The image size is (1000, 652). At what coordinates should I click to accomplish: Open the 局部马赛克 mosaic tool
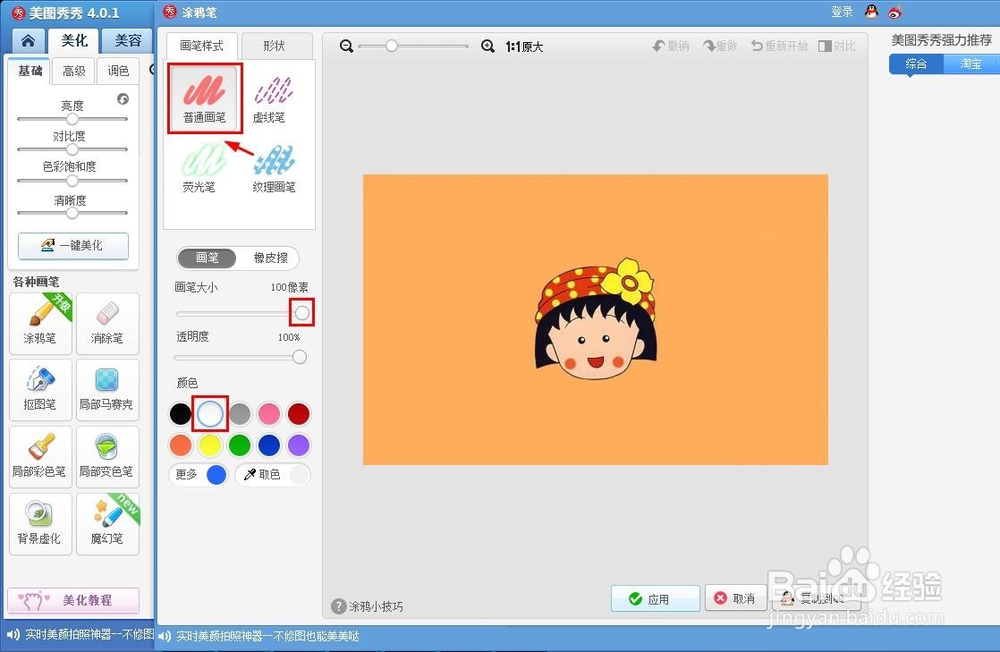(107, 390)
